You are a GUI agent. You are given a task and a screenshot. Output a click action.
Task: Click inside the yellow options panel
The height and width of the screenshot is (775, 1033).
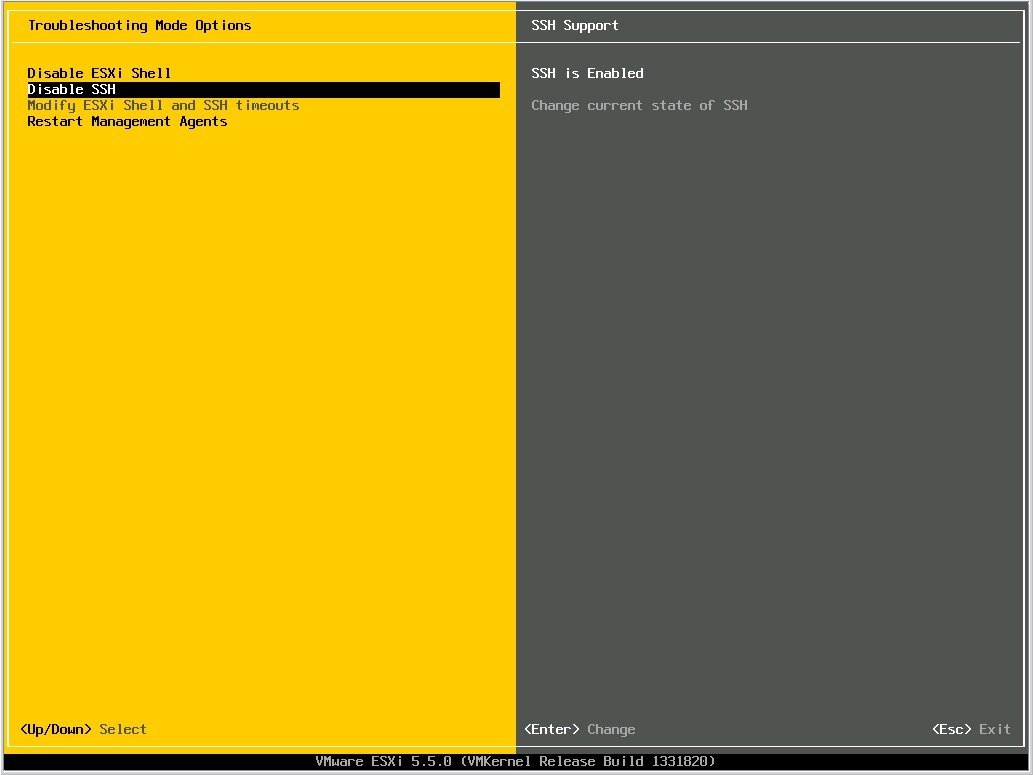click(x=260, y=400)
